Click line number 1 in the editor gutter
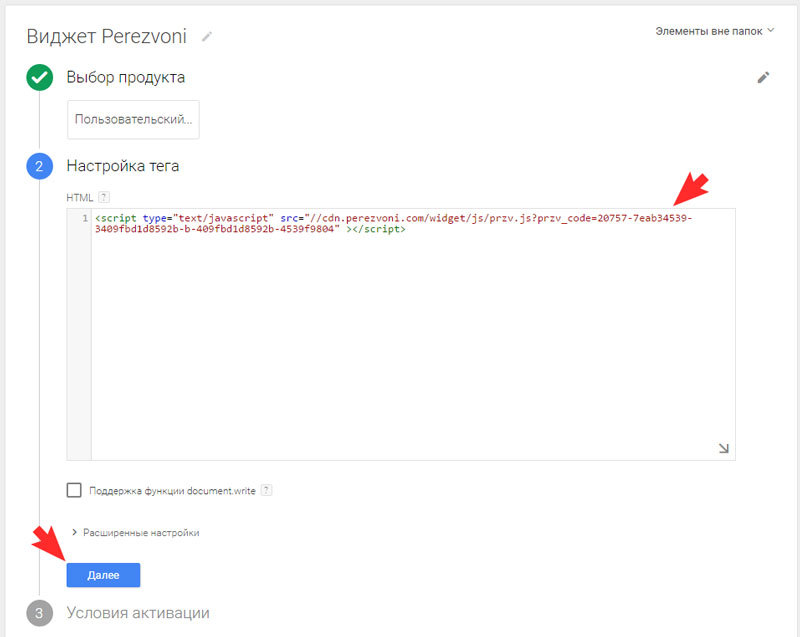This screenshot has width=800, height=637. tap(85, 218)
